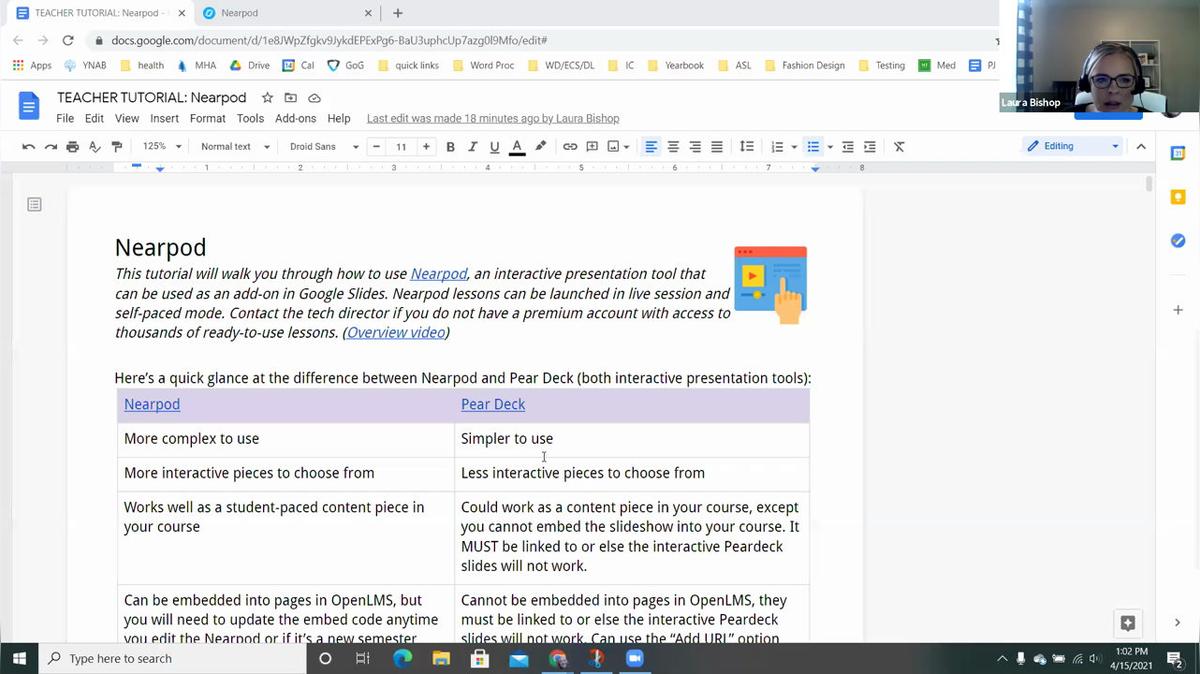Screen dimensions: 1200x674
Task: Toggle italic formatting
Action: (472, 147)
